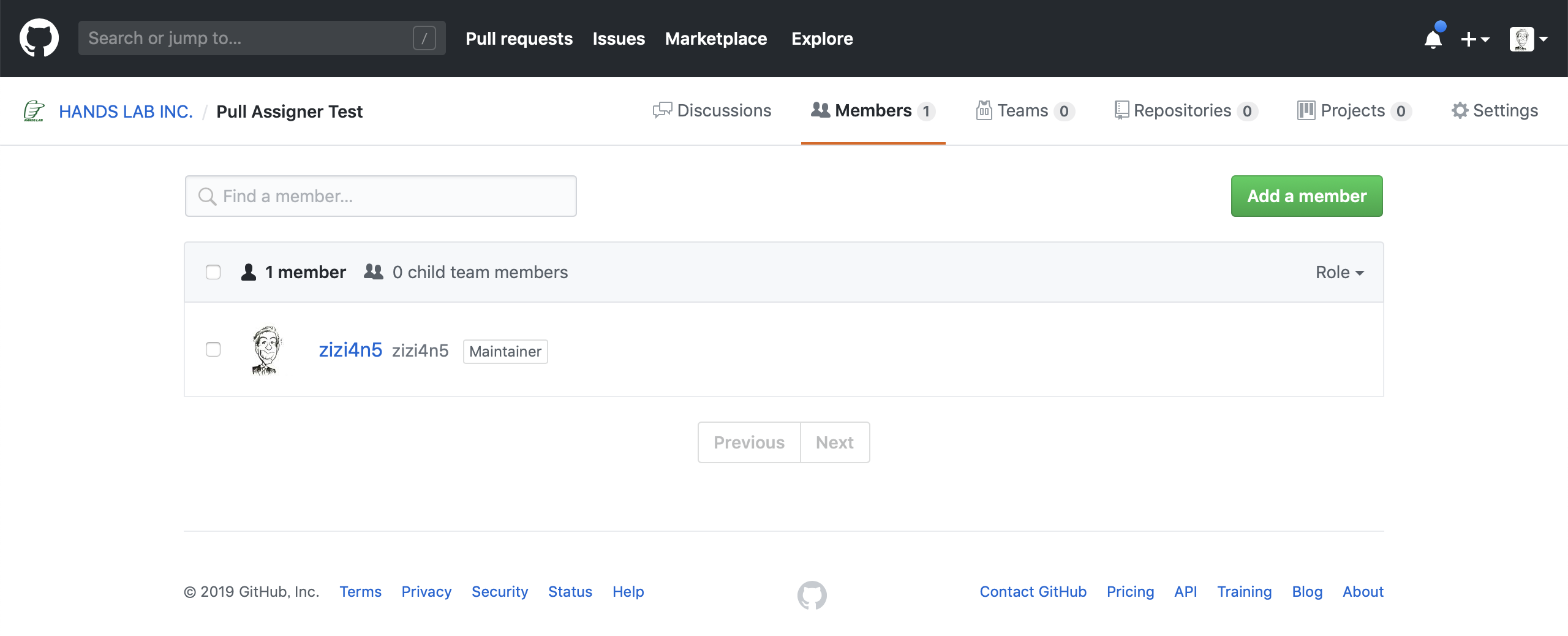The width and height of the screenshot is (1568, 636).
Task: Open the Terms footer link
Action: [x=361, y=592]
